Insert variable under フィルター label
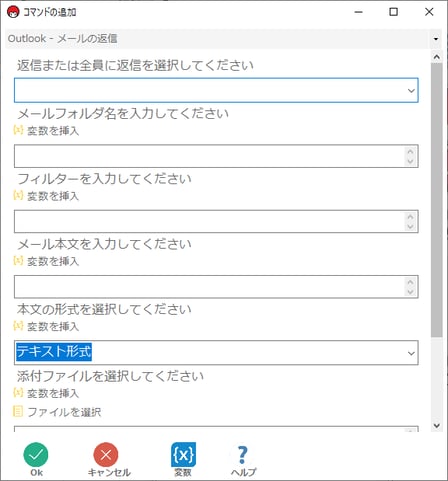 tap(46, 196)
